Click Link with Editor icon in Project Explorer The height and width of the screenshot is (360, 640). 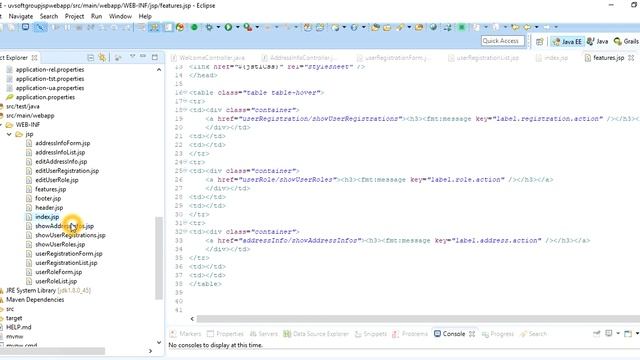(102, 58)
